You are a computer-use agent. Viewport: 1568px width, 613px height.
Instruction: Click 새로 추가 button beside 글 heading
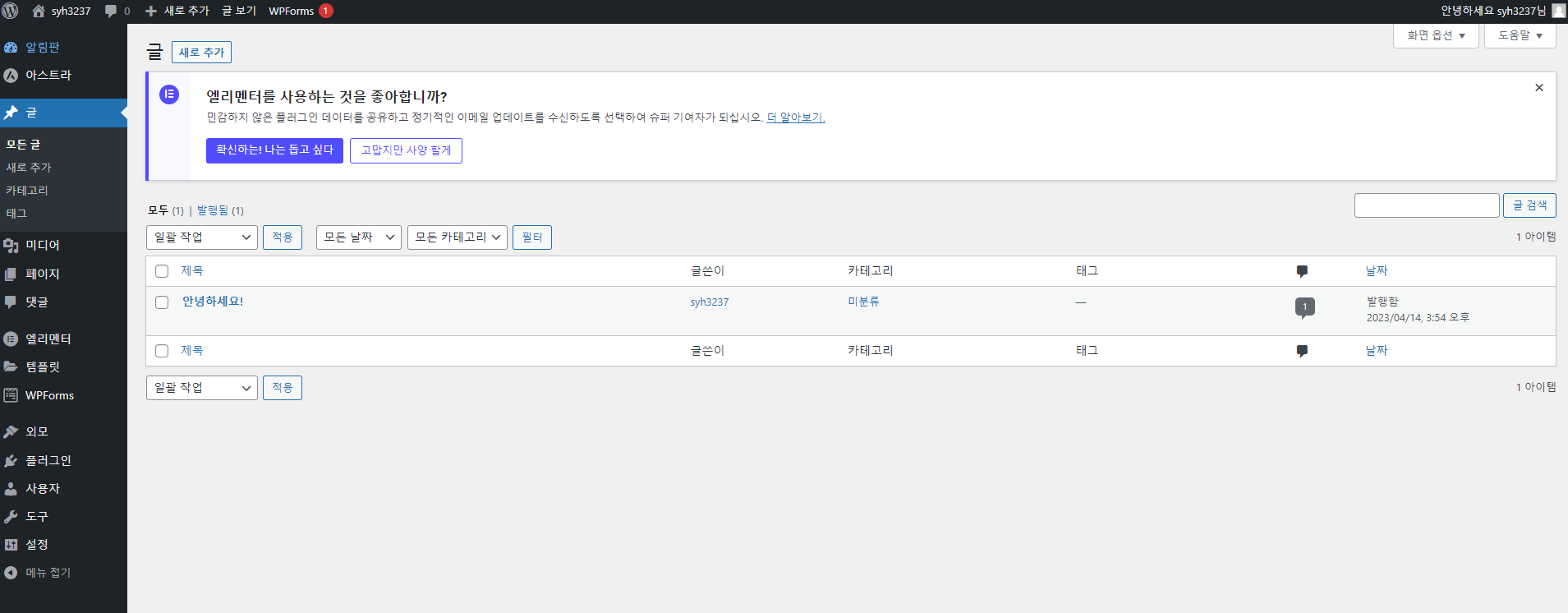coord(201,52)
